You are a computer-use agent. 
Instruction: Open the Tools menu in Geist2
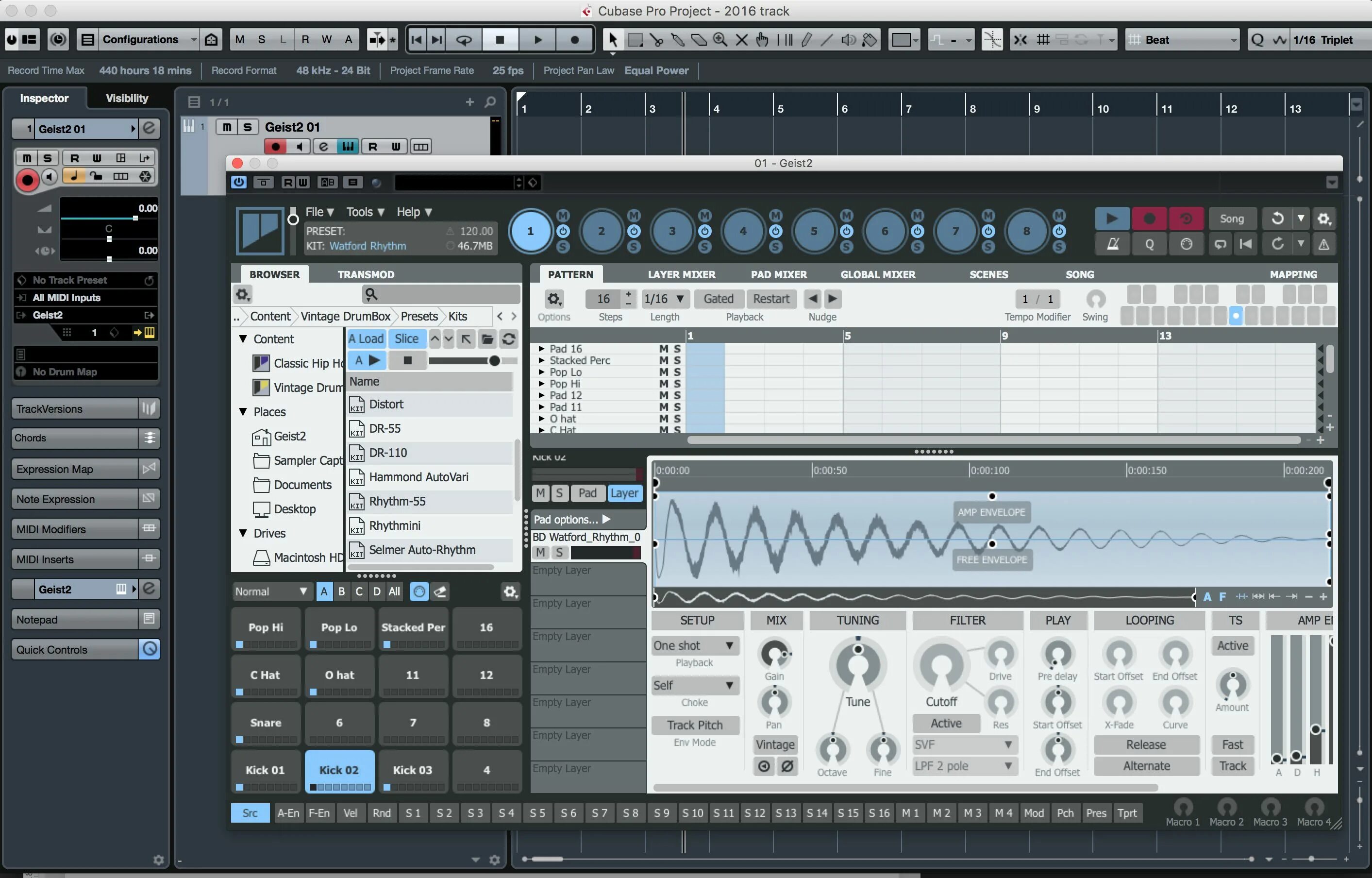(363, 211)
